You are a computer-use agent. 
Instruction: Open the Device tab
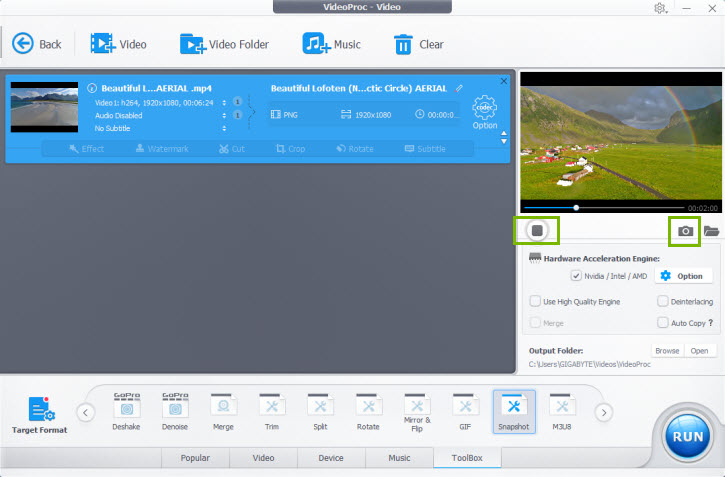click(x=330, y=458)
